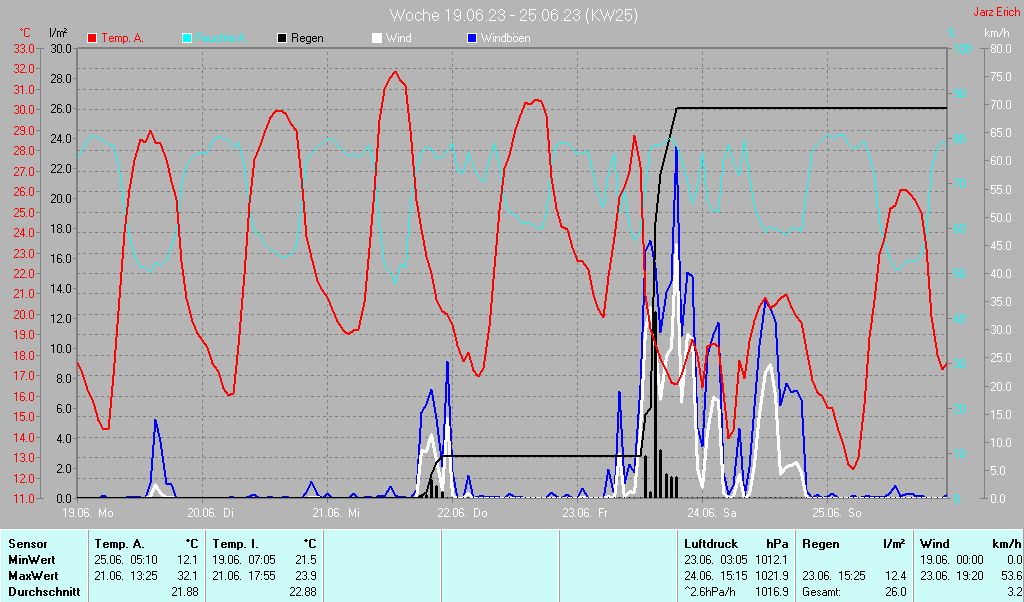This screenshot has height=602, width=1024.
Task: Click the white Wind legend square
Action: click(377, 38)
